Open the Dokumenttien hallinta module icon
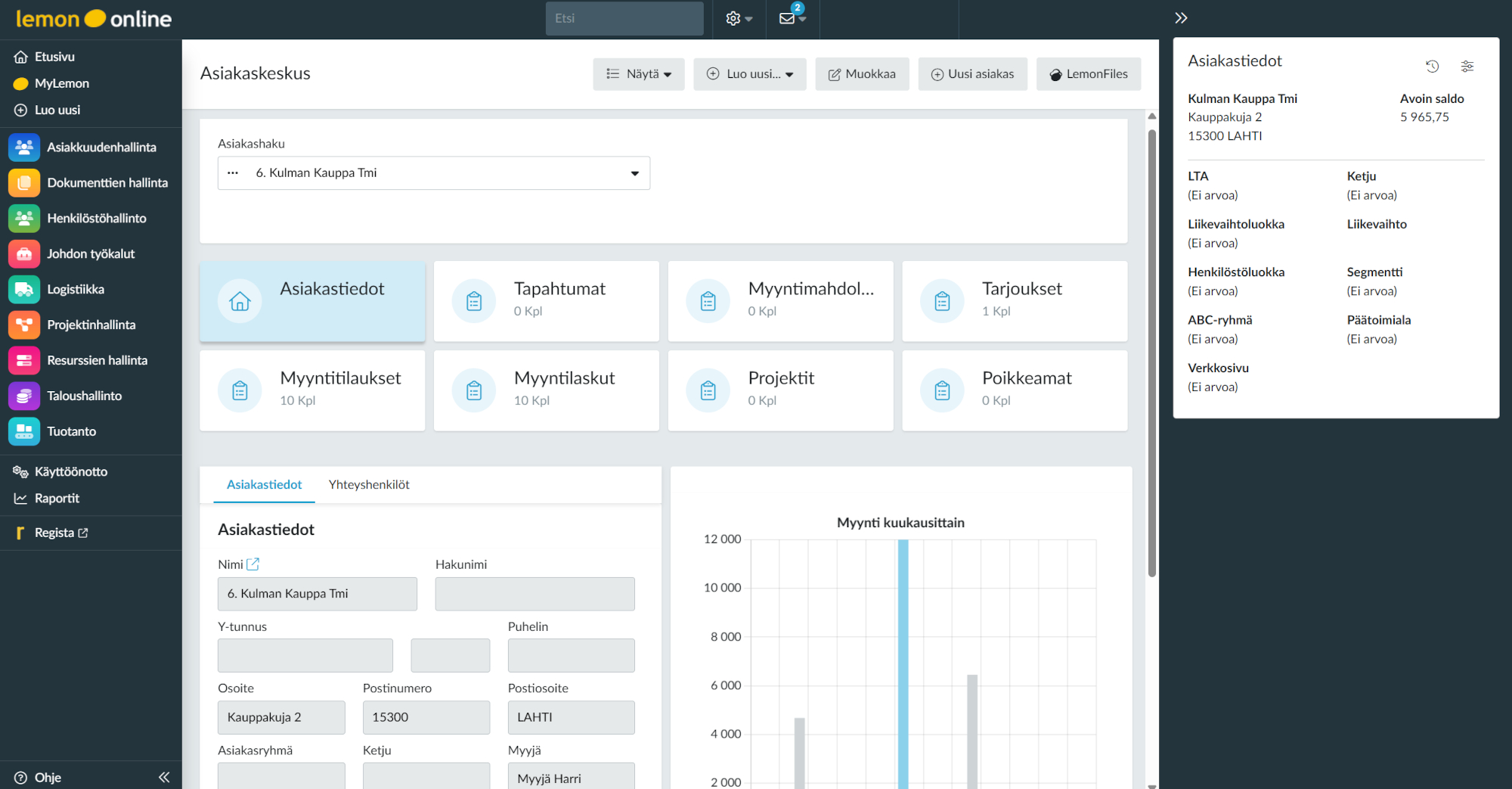This screenshot has width=1512, height=789. tap(23, 182)
